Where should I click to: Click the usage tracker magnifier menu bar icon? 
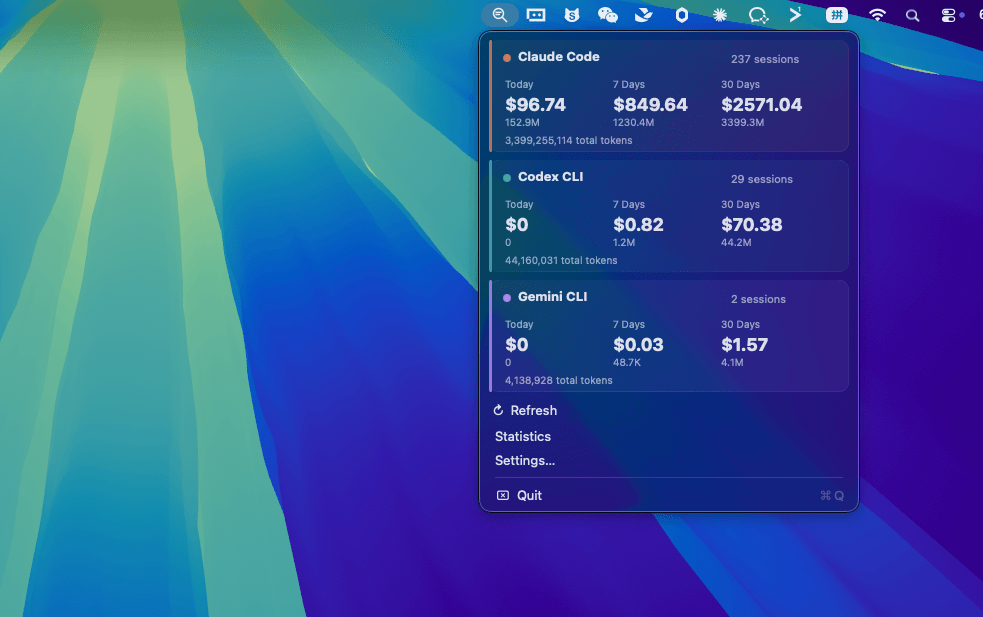point(500,15)
